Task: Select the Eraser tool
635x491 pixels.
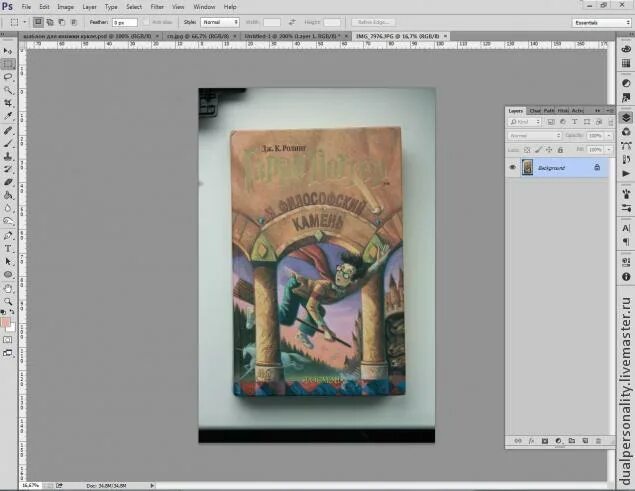Action: pyautogui.click(x=8, y=182)
